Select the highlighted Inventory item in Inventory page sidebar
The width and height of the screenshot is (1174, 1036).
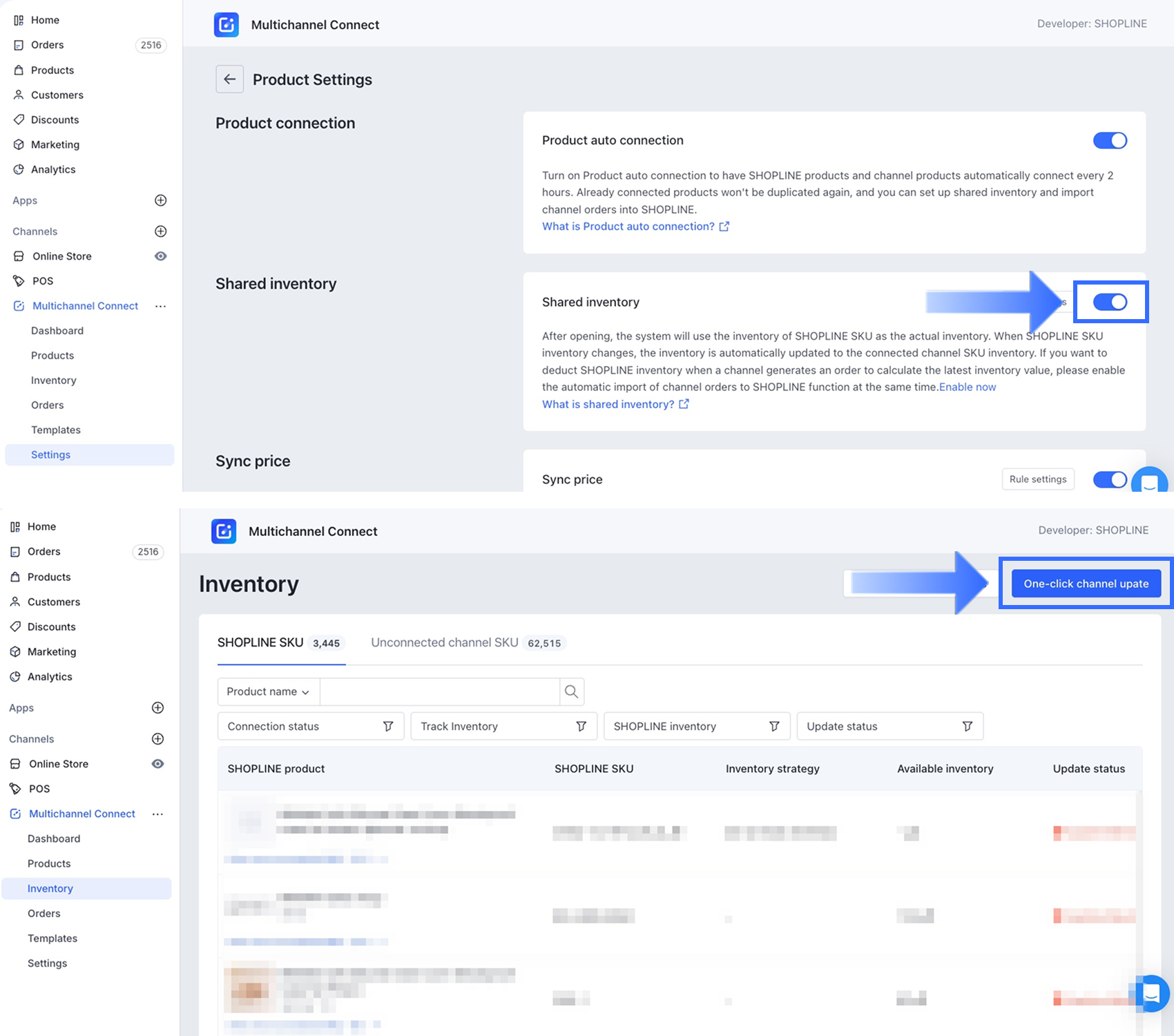87,888
